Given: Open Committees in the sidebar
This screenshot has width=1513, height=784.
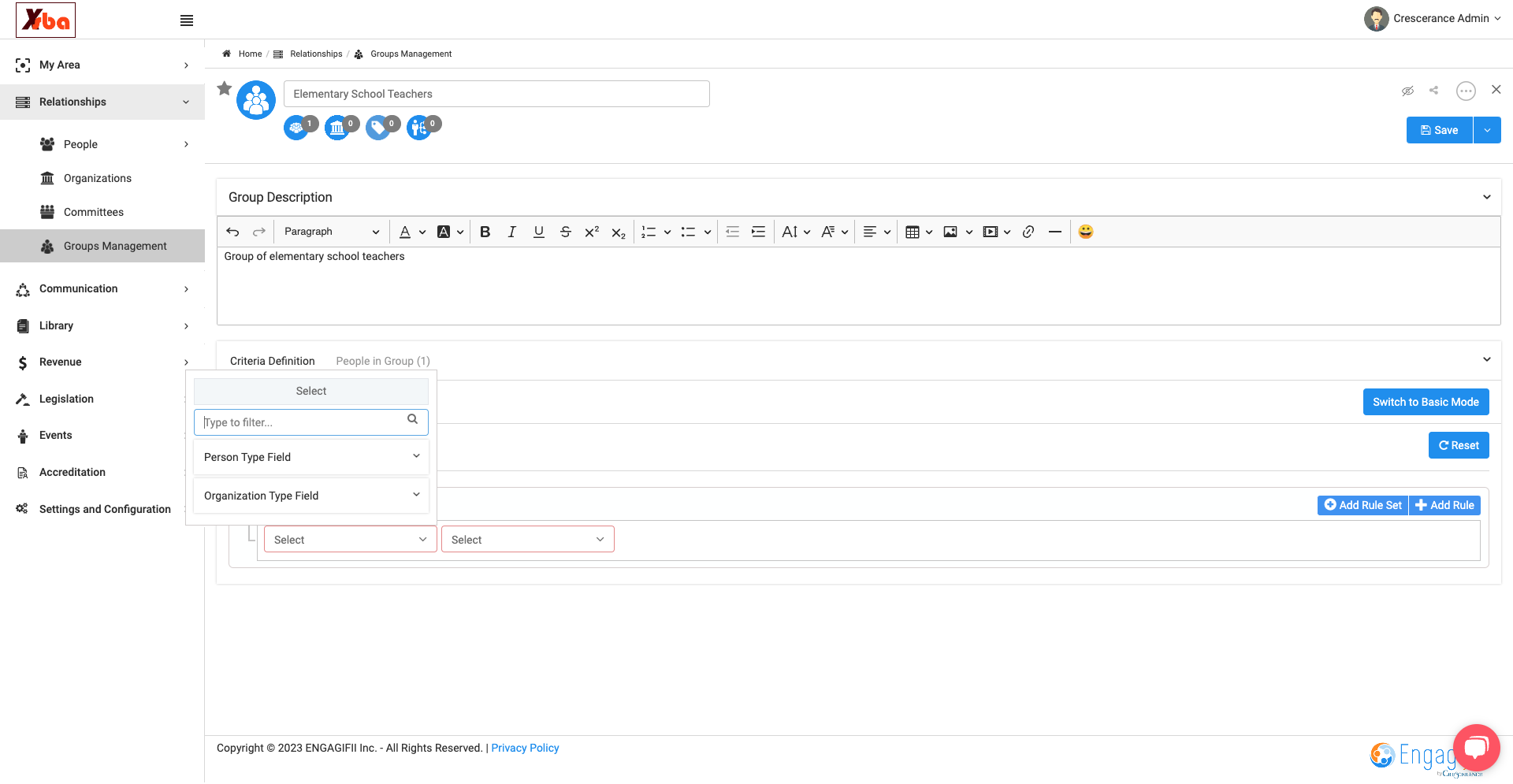Looking at the screenshot, I should [x=94, y=212].
